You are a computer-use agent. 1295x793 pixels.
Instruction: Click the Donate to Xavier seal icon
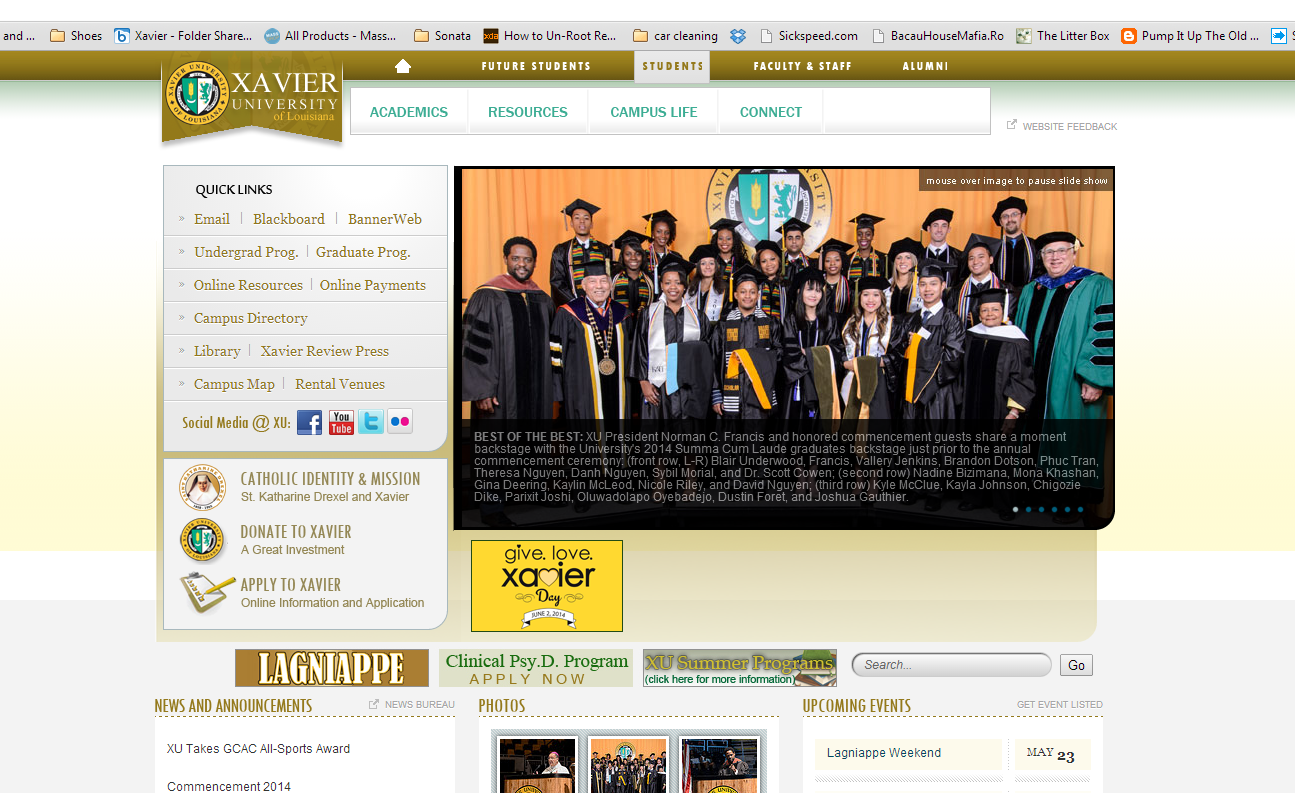tap(203, 540)
